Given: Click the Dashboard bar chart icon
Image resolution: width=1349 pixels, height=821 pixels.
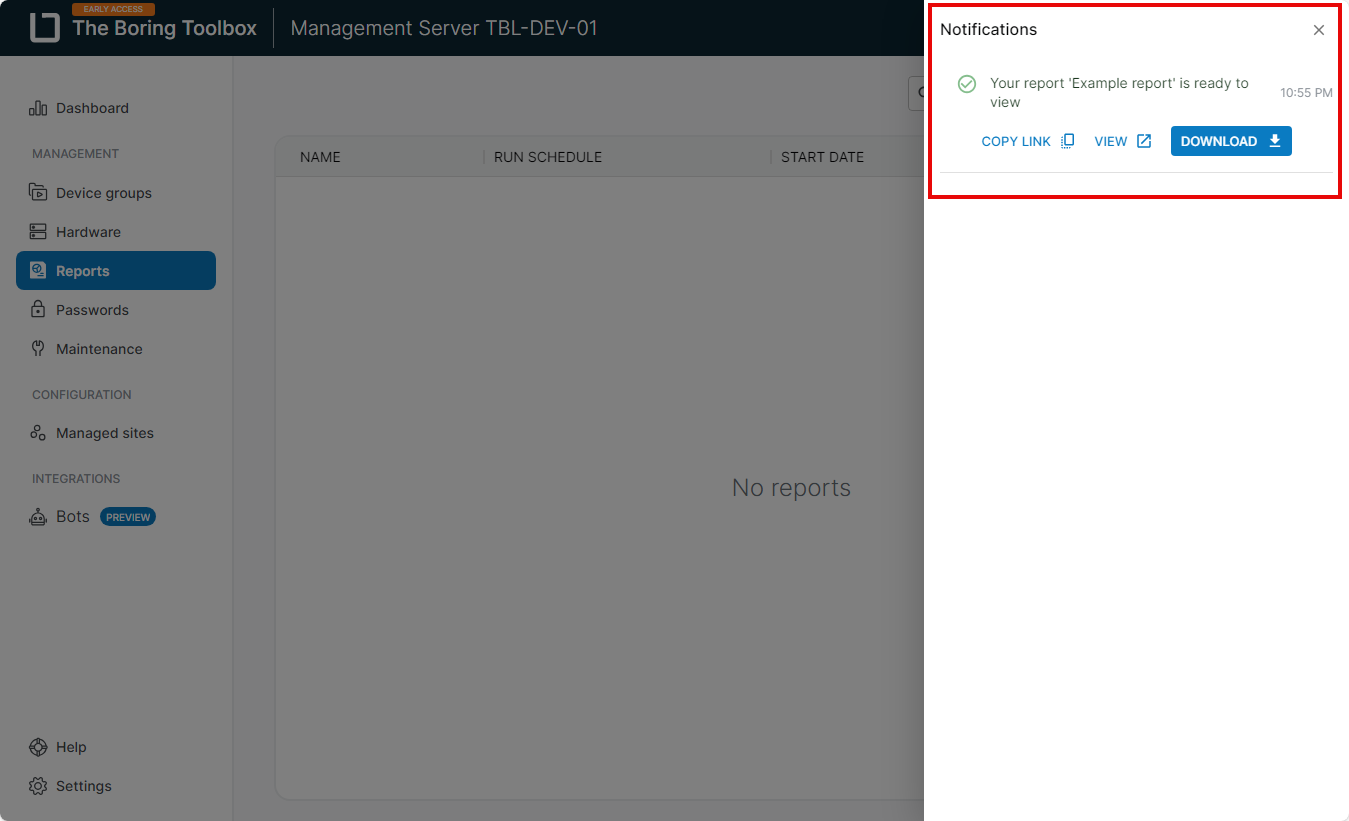Looking at the screenshot, I should click(38, 108).
